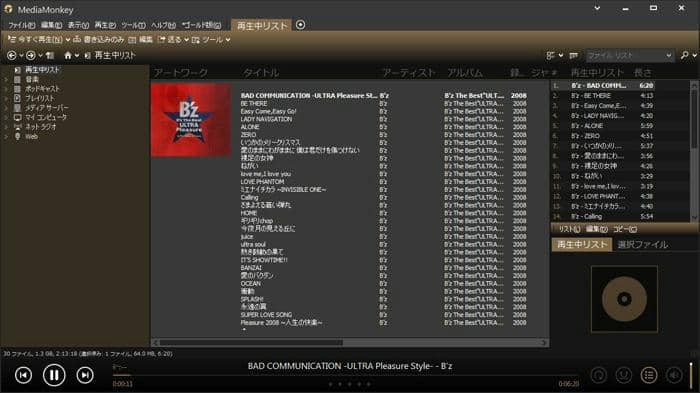Screen dimensions: 700x393
Task: Skip to previous track
Action: tap(23, 375)
